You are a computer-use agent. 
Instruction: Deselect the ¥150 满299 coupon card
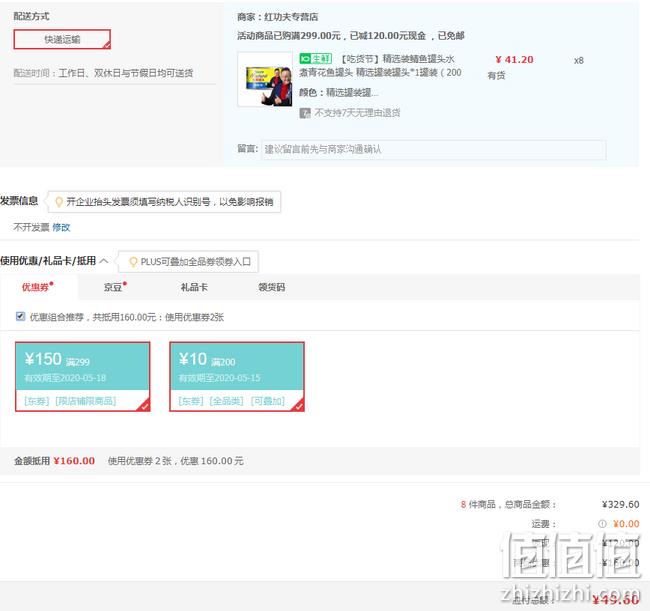pos(82,377)
